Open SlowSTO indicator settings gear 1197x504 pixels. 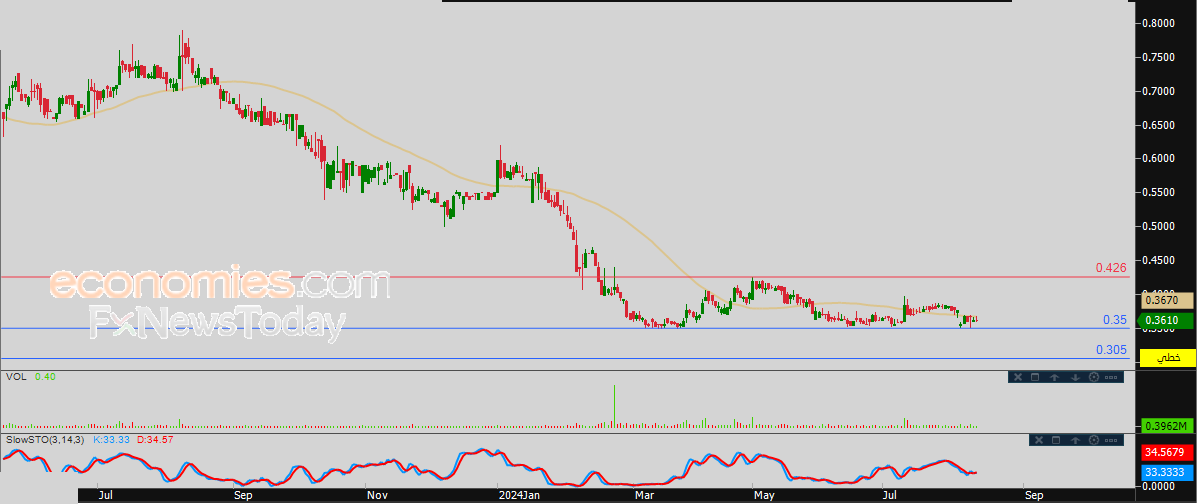tap(1093, 440)
